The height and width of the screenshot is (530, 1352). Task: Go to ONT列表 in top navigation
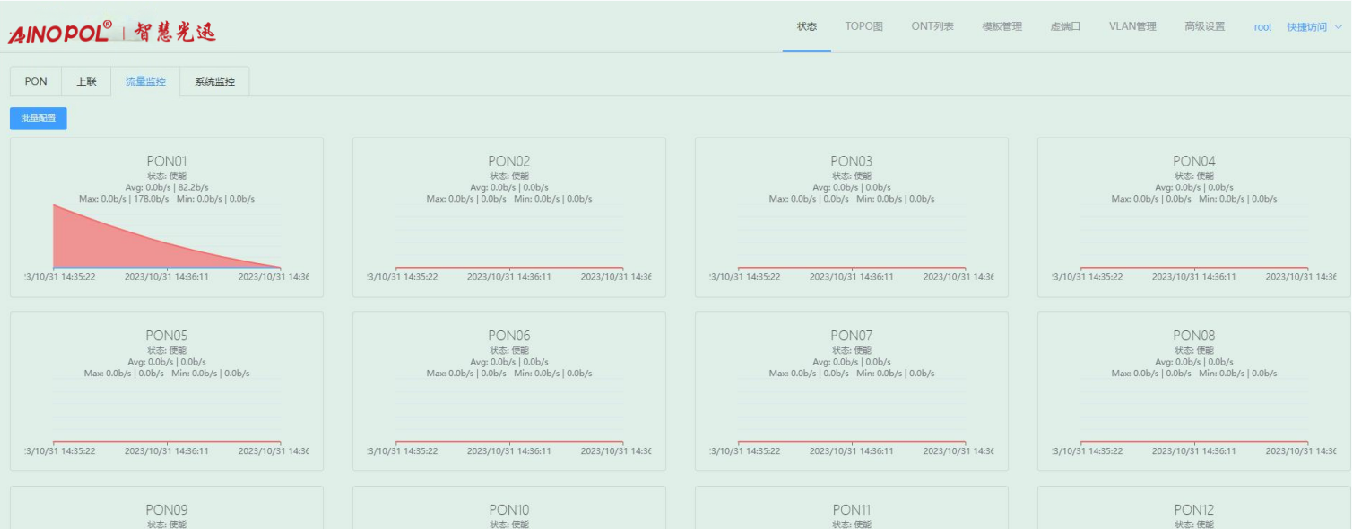point(932,27)
